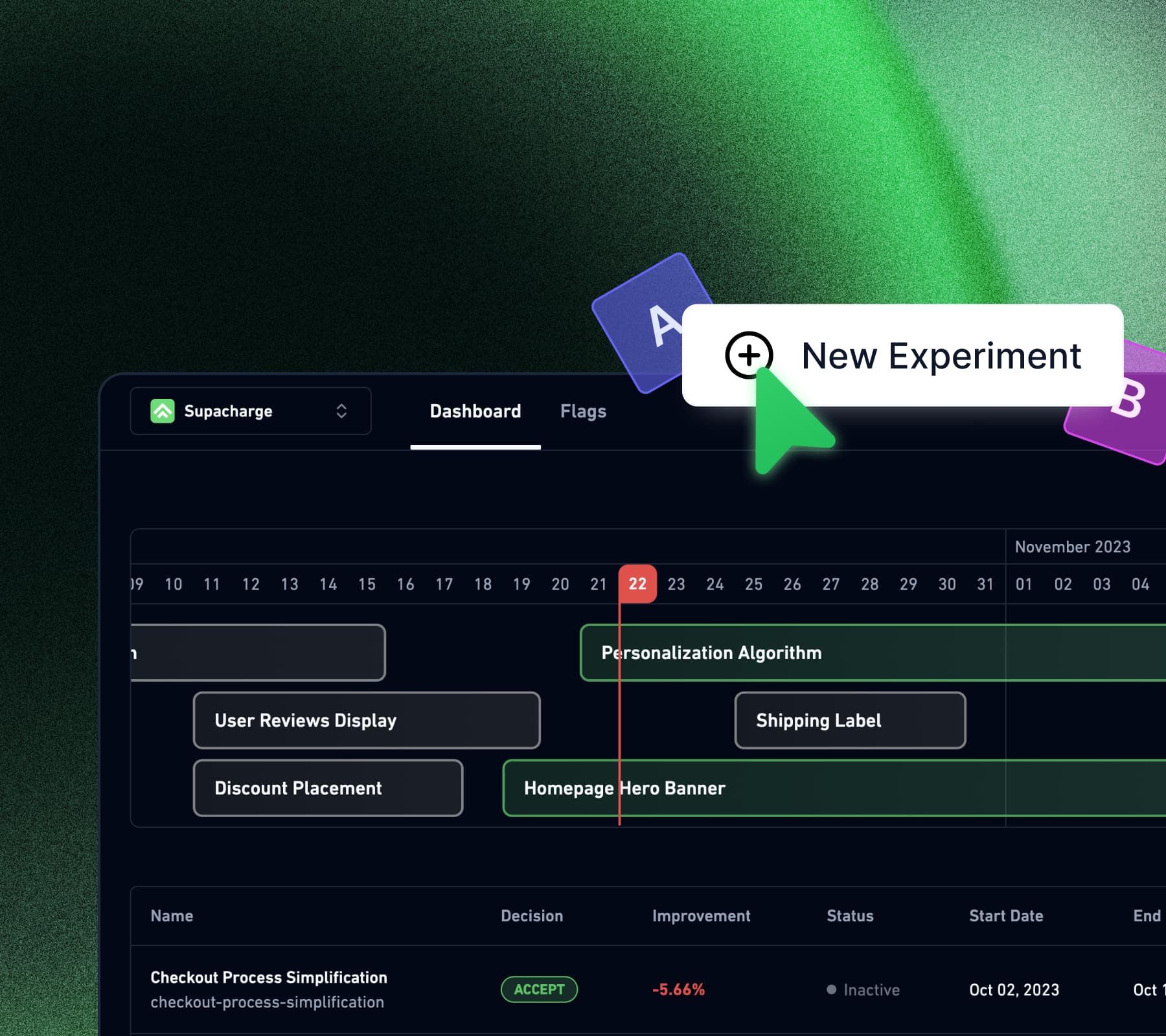
Task: Switch to the Flags tab
Action: (x=583, y=411)
